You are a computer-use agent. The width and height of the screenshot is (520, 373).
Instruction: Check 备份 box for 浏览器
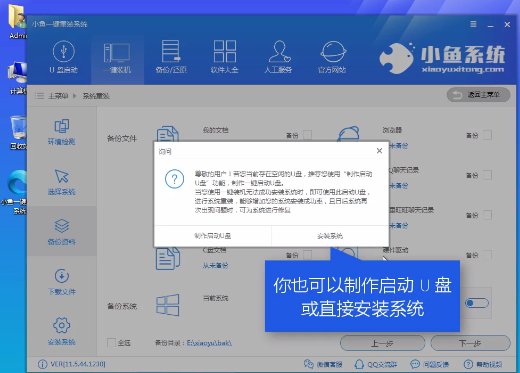487,135
